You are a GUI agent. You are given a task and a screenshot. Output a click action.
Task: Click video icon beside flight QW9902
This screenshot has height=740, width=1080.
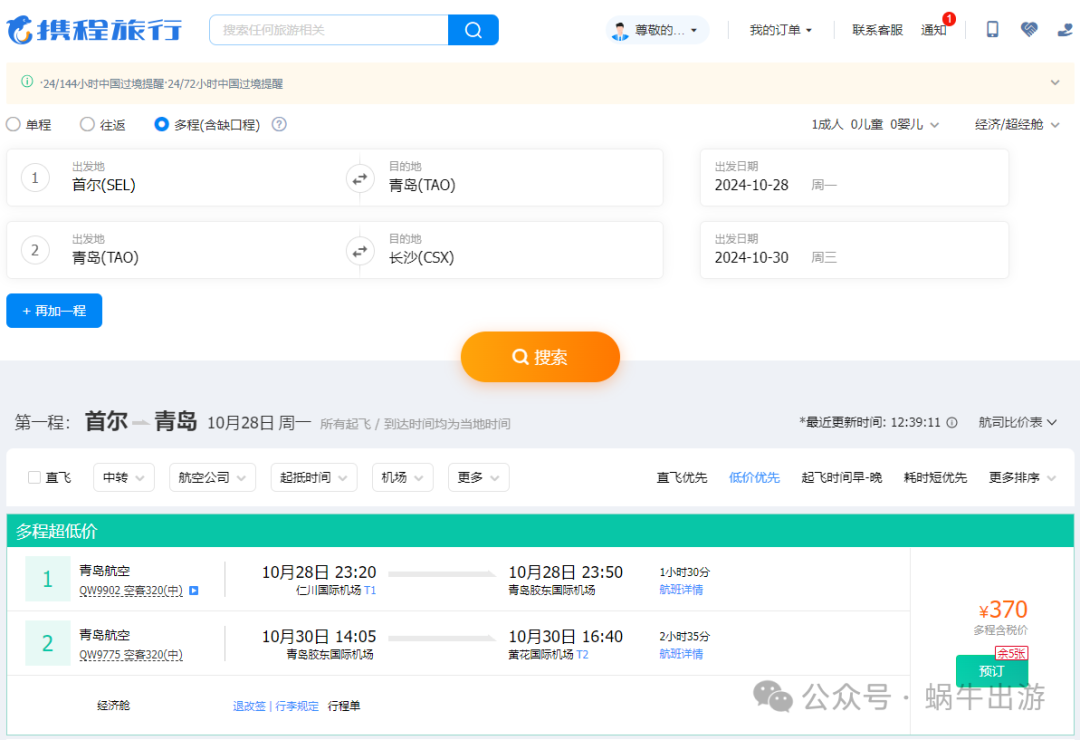(x=194, y=590)
